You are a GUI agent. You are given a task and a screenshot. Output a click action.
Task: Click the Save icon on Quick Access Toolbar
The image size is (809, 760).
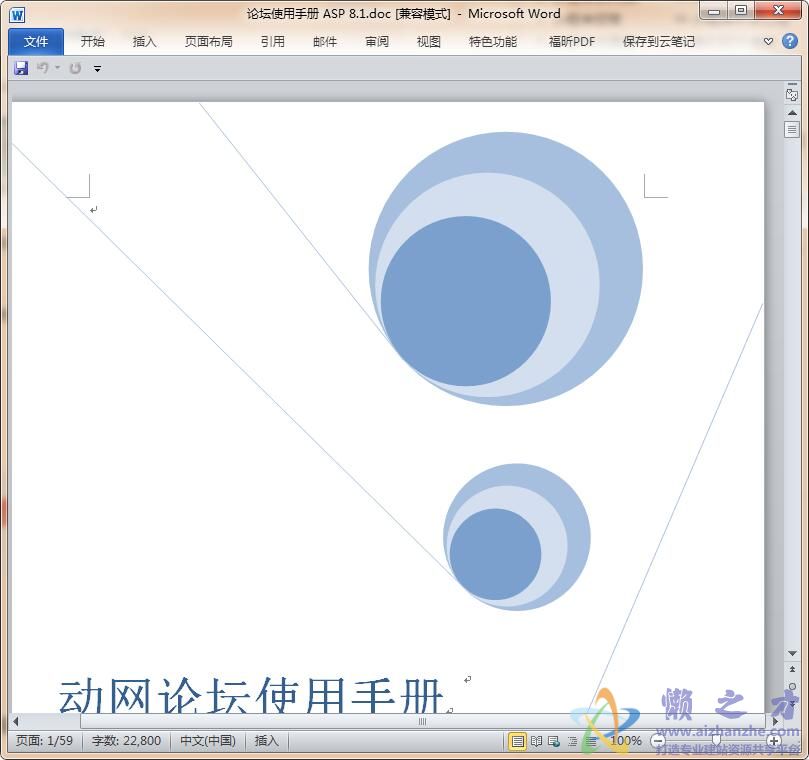pos(20,67)
